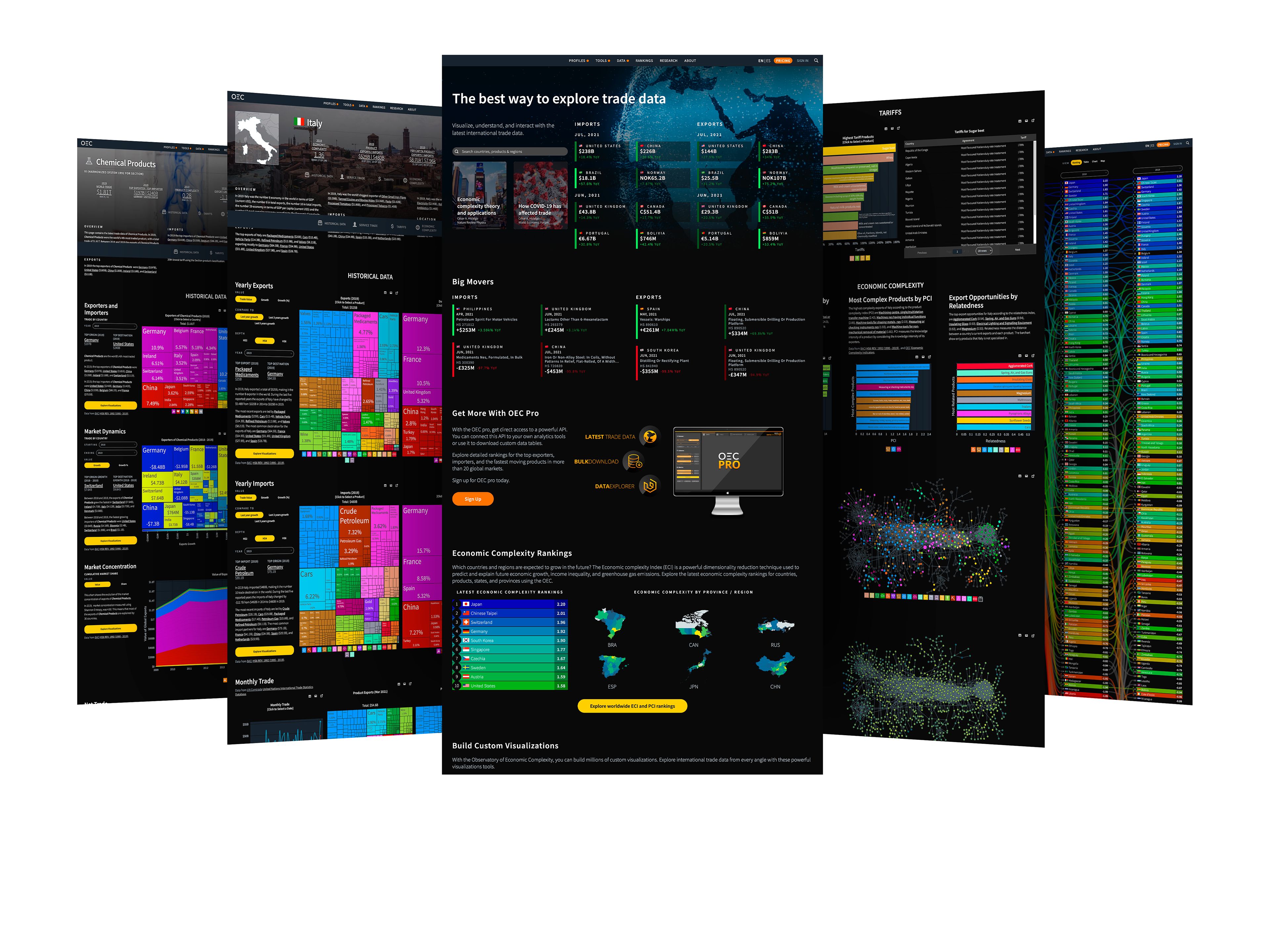Open the Tools menu in homepage navbar

tap(602, 61)
